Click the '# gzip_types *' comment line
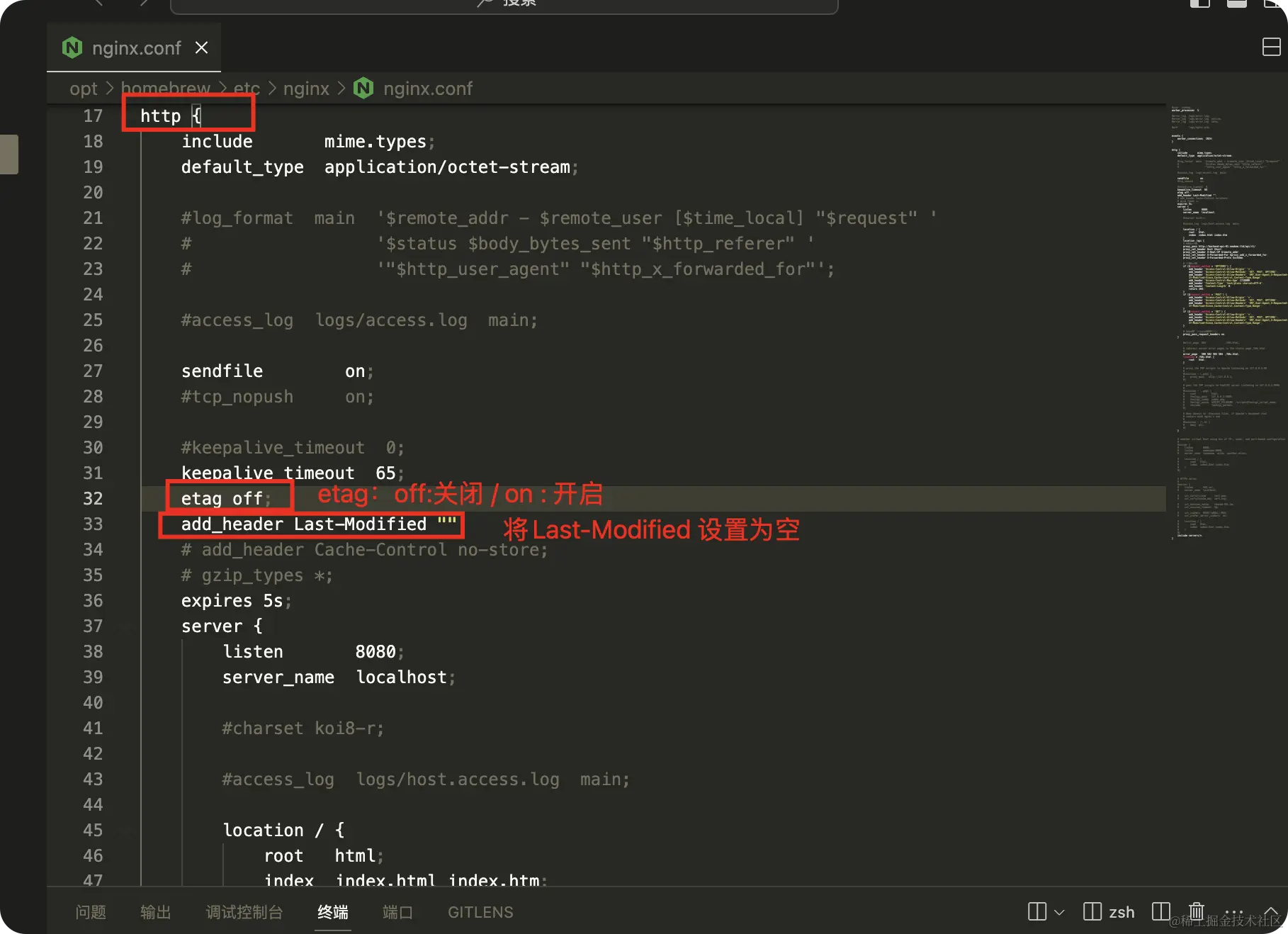 (257, 575)
